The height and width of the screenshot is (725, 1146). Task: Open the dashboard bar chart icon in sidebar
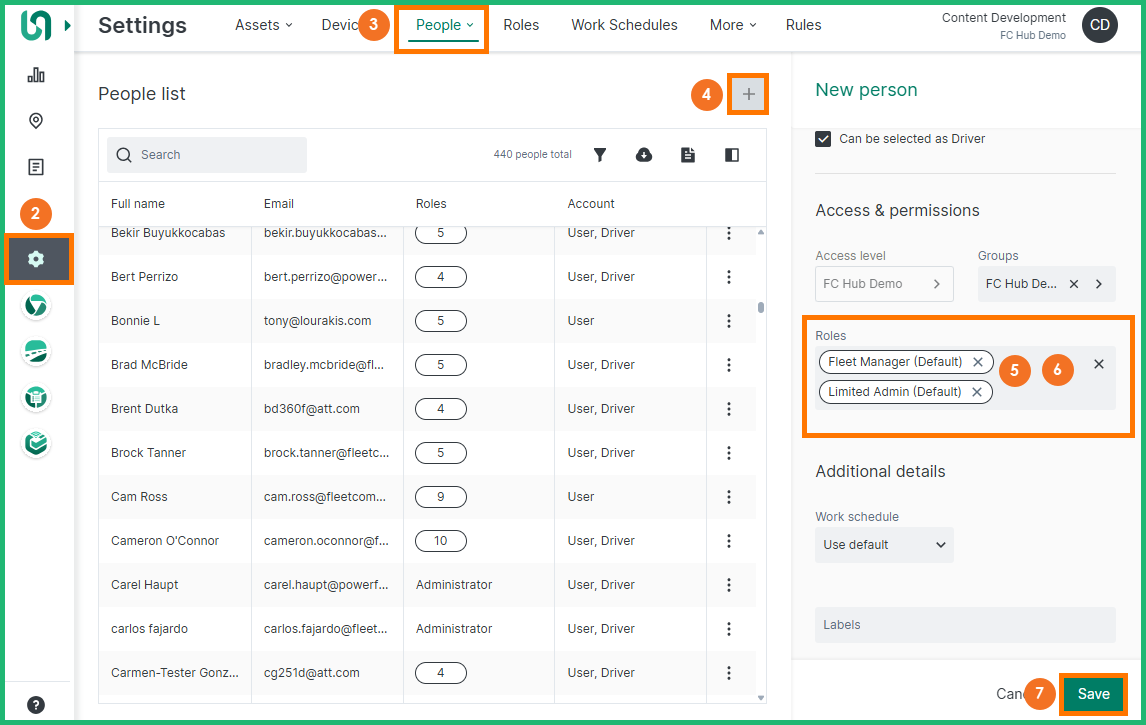pyautogui.click(x=36, y=75)
